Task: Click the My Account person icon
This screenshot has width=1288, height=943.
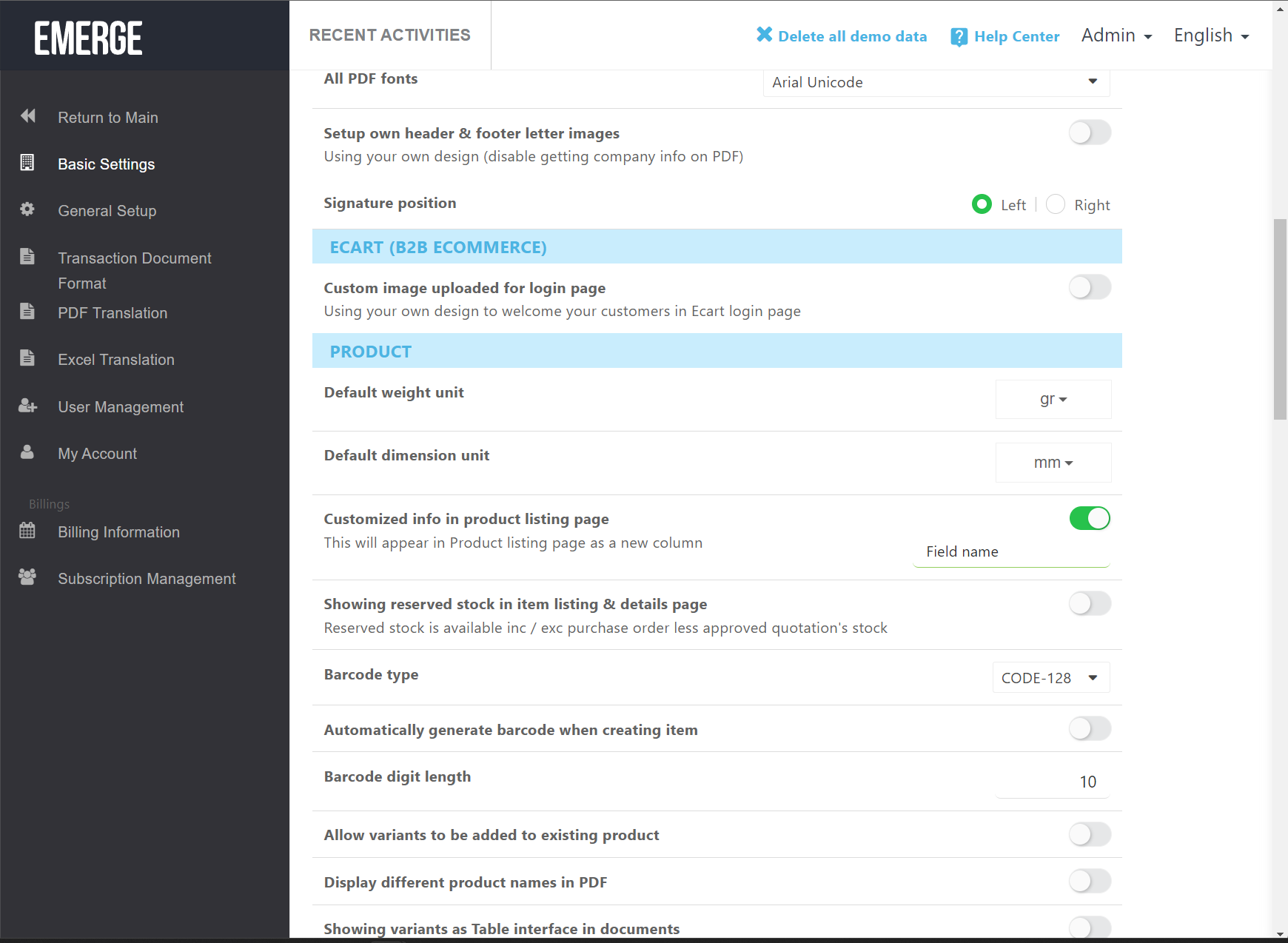Action: pyautogui.click(x=27, y=452)
